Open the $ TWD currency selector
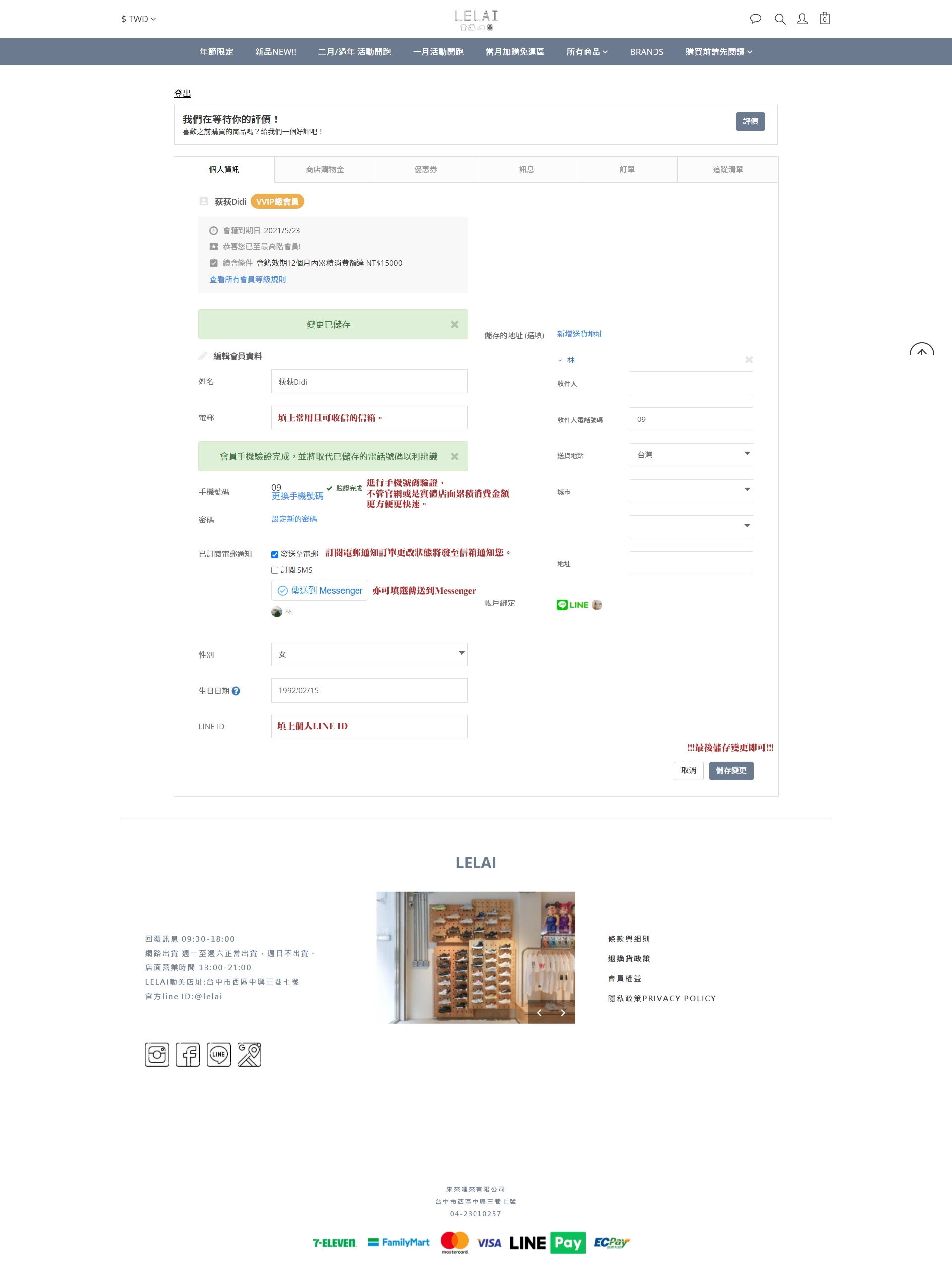952x1261 pixels. tap(138, 19)
